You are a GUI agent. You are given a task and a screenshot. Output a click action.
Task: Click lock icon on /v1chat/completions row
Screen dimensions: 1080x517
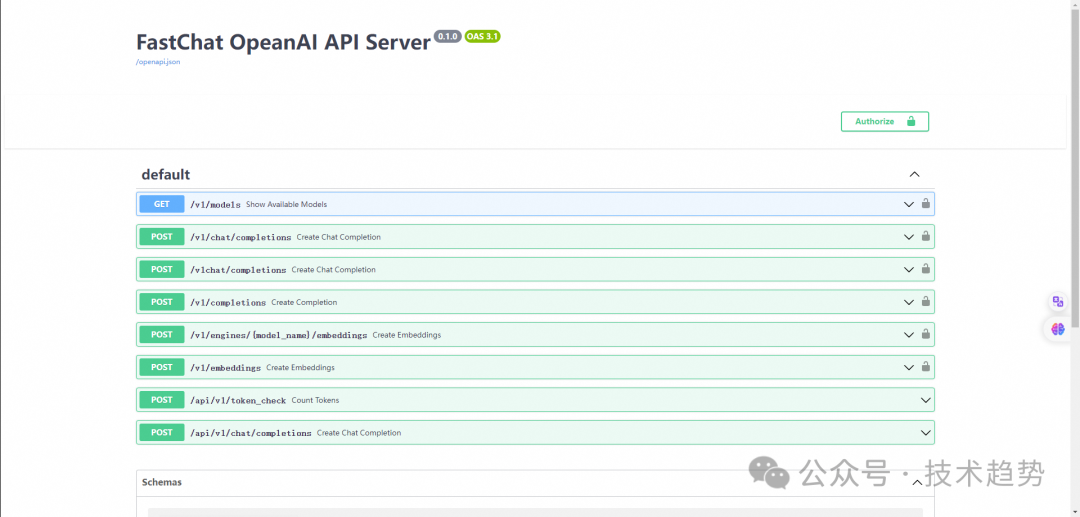point(926,269)
